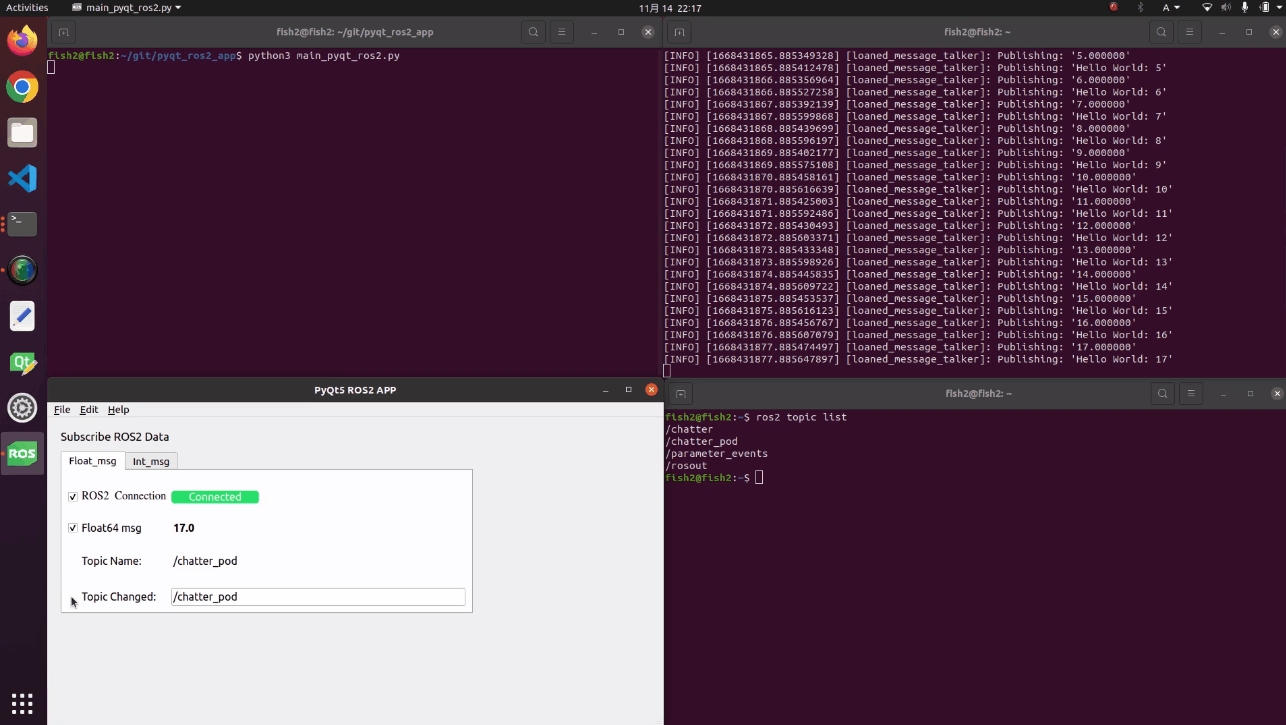Image resolution: width=1286 pixels, height=725 pixels.
Task: Click 'Subscribe ROS2 Data' heading
Action: [x=115, y=437]
